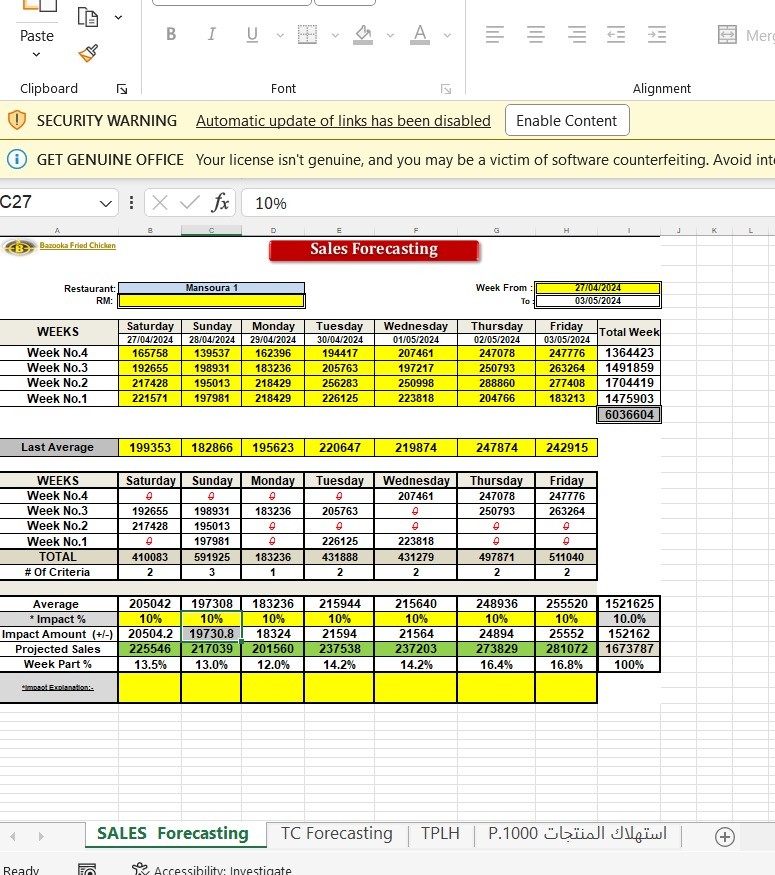Image resolution: width=775 pixels, height=875 pixels.
Task: Select Week No.4 Saturday value 165758
Action: click(150, 353)
